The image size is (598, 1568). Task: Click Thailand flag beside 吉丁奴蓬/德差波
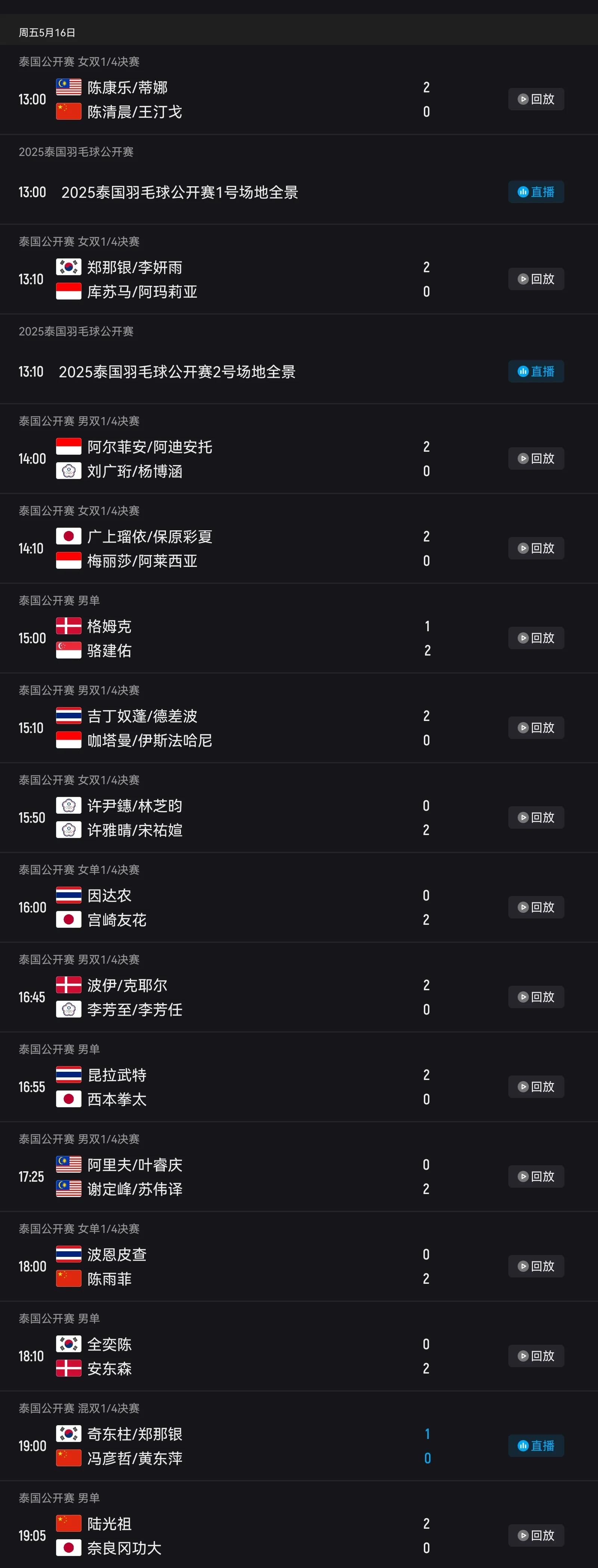(x=69, y=715)
